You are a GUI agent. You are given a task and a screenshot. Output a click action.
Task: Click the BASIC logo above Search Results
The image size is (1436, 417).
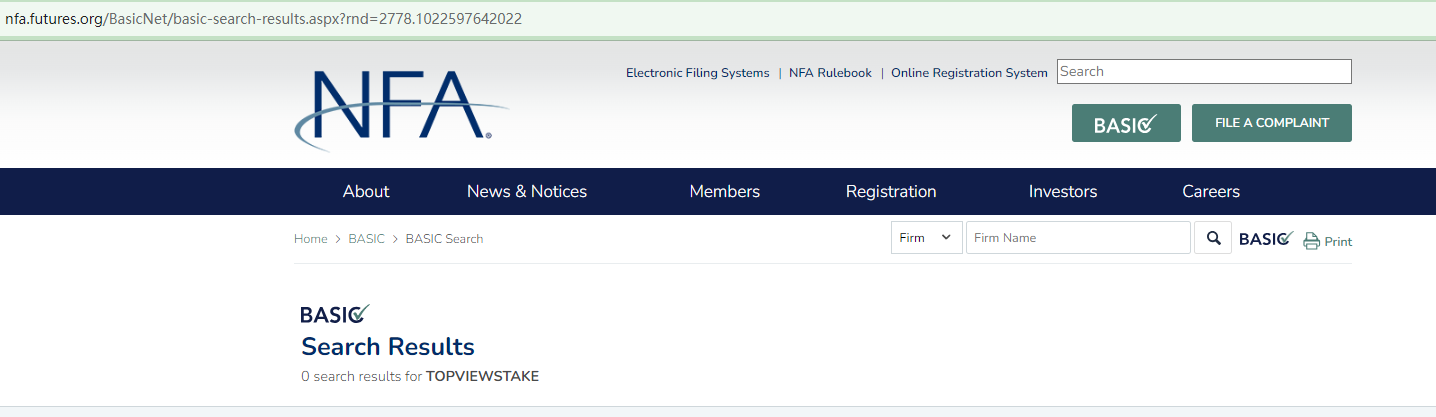[x=335, y=314]
